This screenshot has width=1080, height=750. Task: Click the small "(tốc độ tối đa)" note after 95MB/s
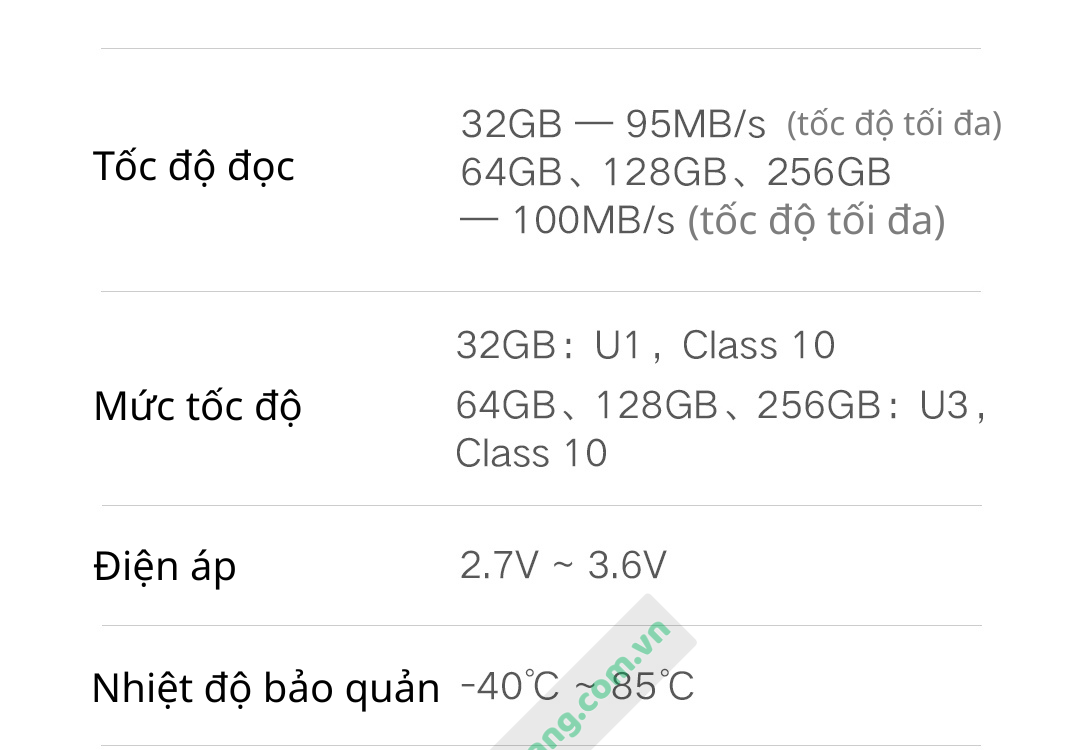click(893, 124)
